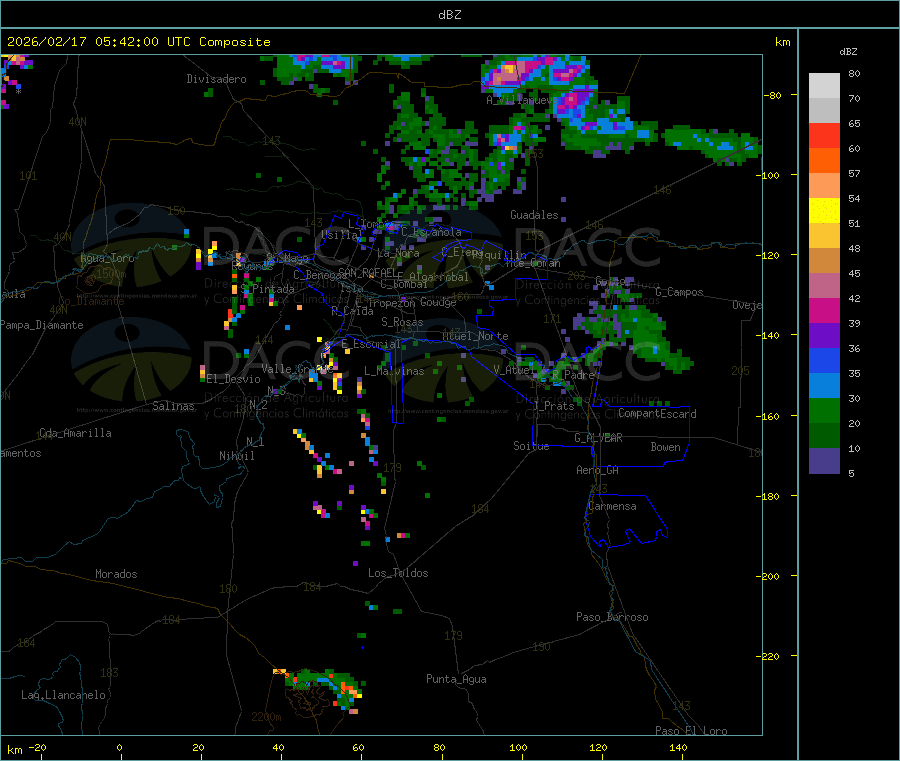The width and height of the screenshot is (900, 761).
Task: Click the C_Campos location label
Action: pos(679,292)
